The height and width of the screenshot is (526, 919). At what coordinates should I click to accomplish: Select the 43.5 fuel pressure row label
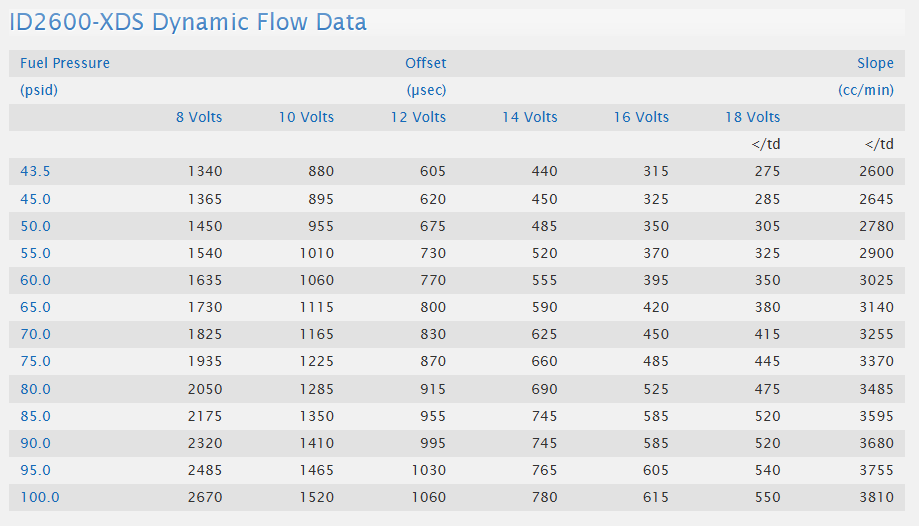35,171
